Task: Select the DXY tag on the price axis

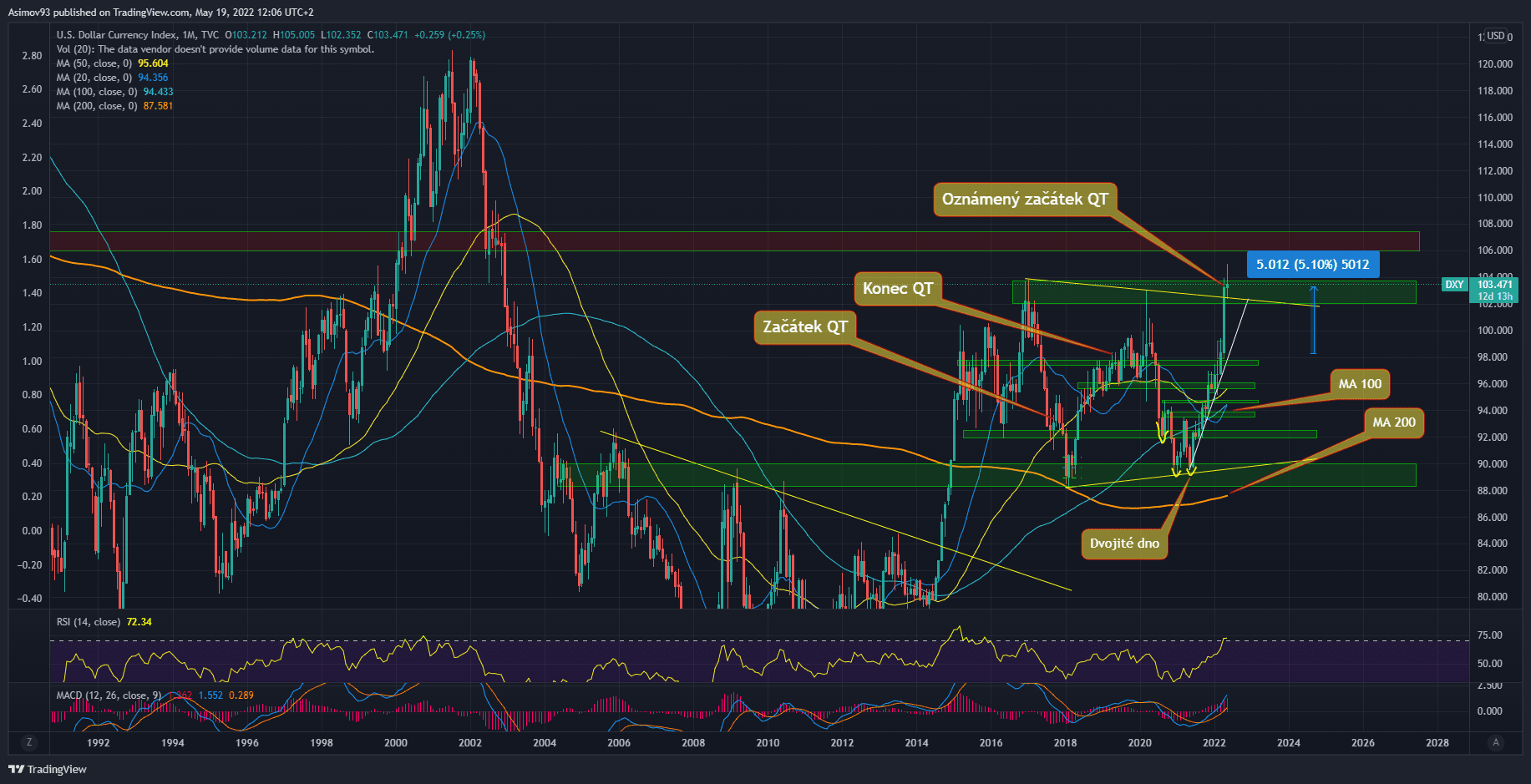Action: (x=1454, y=285)
